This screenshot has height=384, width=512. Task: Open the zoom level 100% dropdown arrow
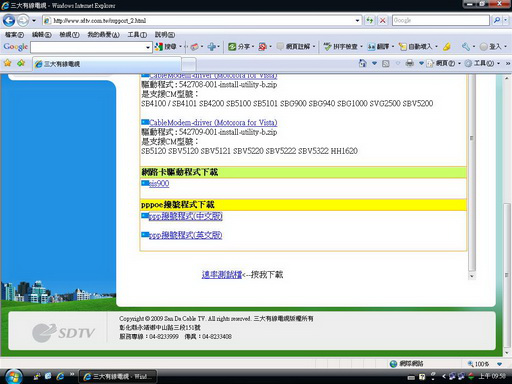pos(499,364)
